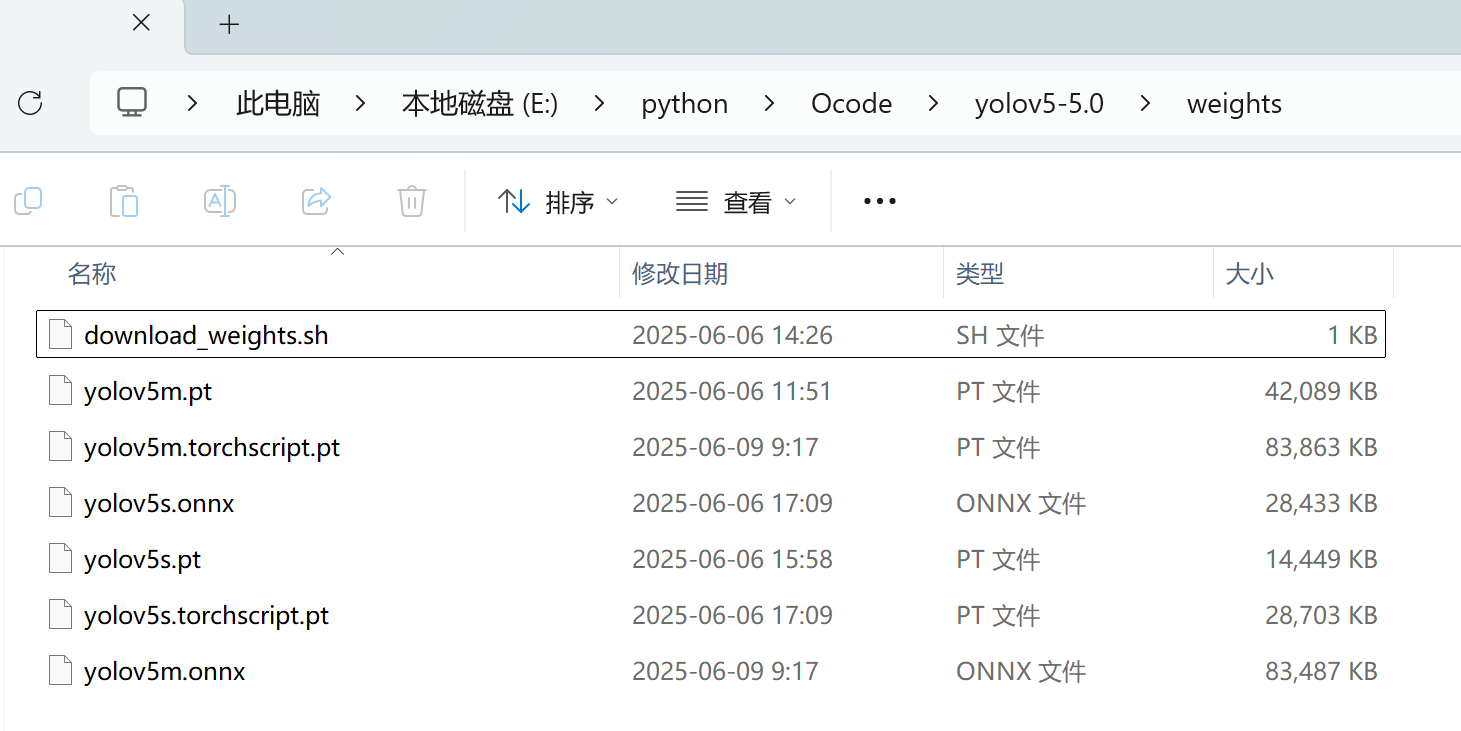1461x731 pixels.
Task: Click the Paste icon in the toolbar
Action: (x=124, y=201)
